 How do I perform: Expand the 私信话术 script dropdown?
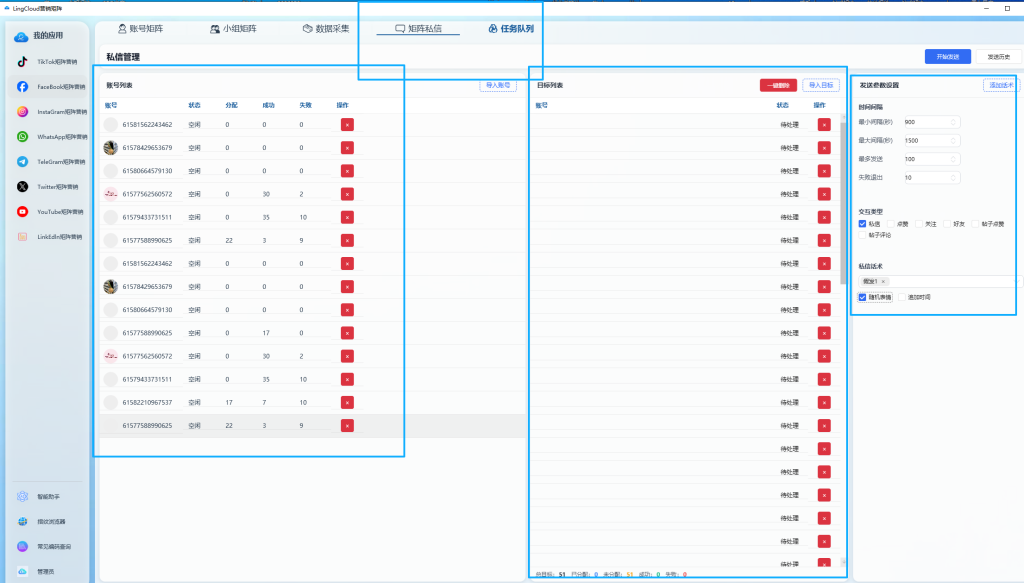tap(938, 281)
